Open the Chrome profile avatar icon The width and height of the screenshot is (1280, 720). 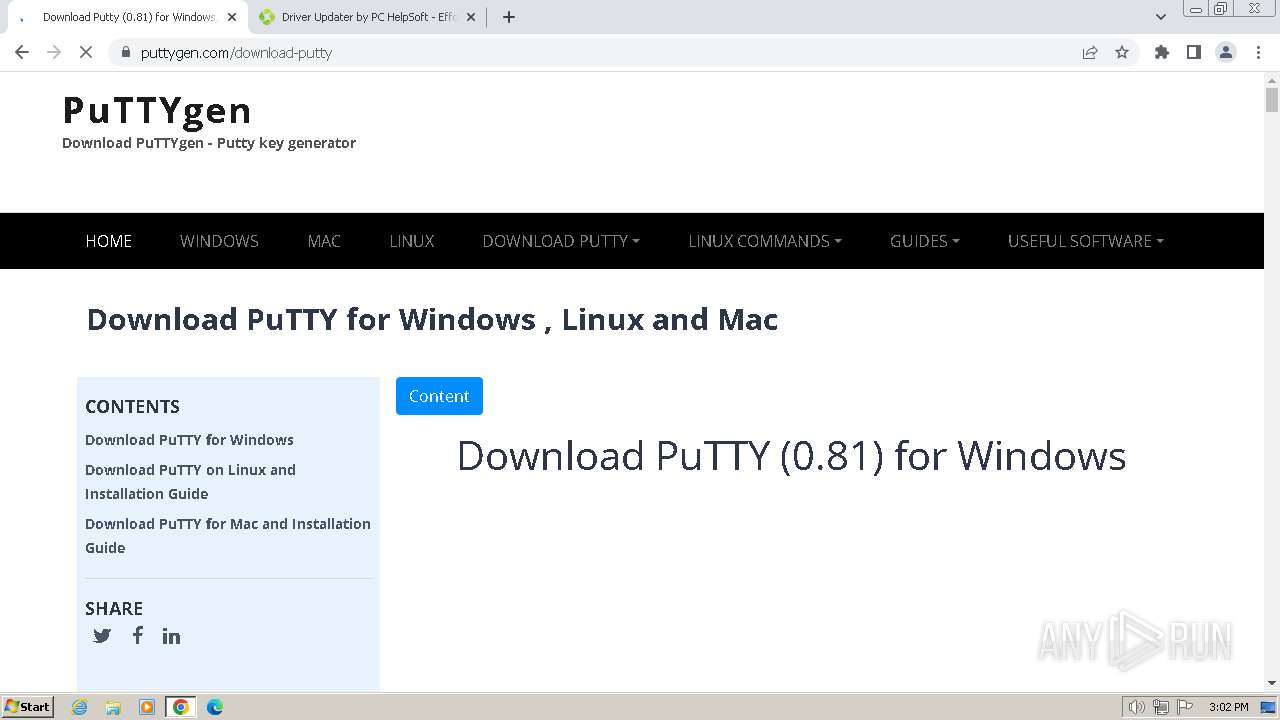1226,52
